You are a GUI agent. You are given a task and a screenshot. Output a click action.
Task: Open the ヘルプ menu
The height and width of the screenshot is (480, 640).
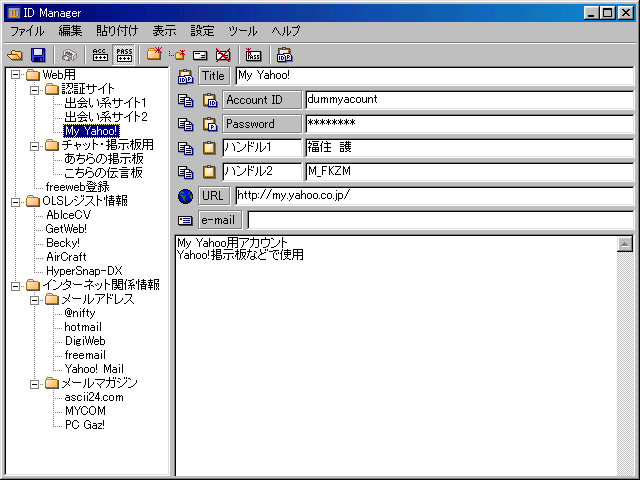pyautogui.click(x=286, y=31)
